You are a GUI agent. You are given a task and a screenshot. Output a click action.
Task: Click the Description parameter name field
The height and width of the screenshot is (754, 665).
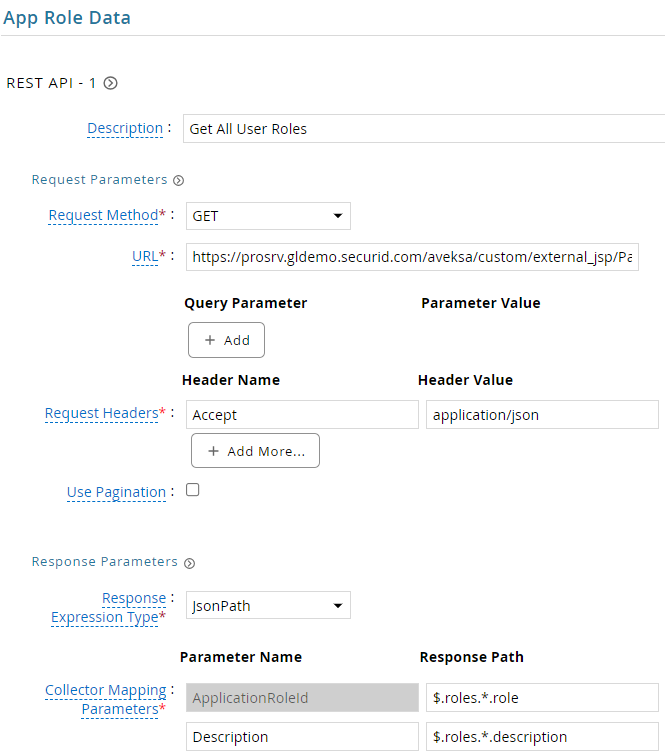pos(302,736)
